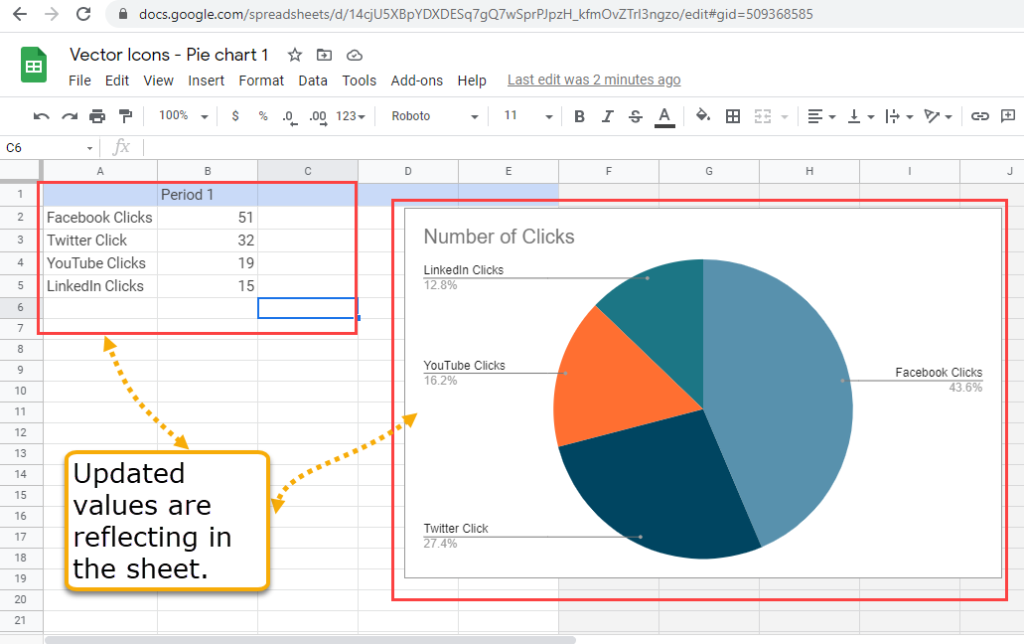The height and width of the screenshot is (644, 1024).
Task: Select the cell with value 15
Action: pos(208,286)
